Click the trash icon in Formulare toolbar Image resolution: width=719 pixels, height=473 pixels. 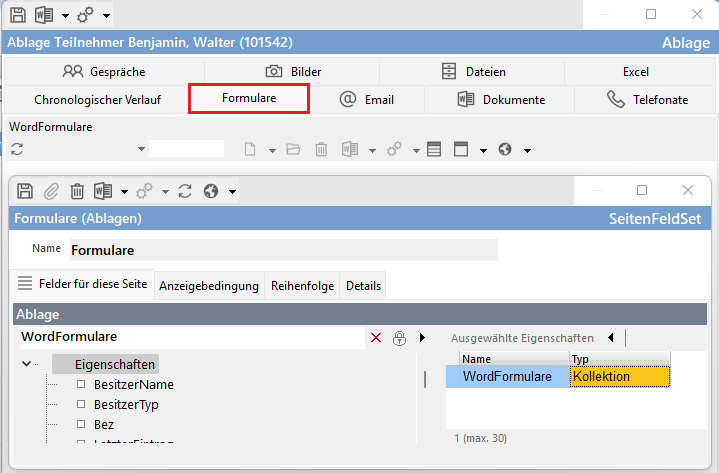77,191
